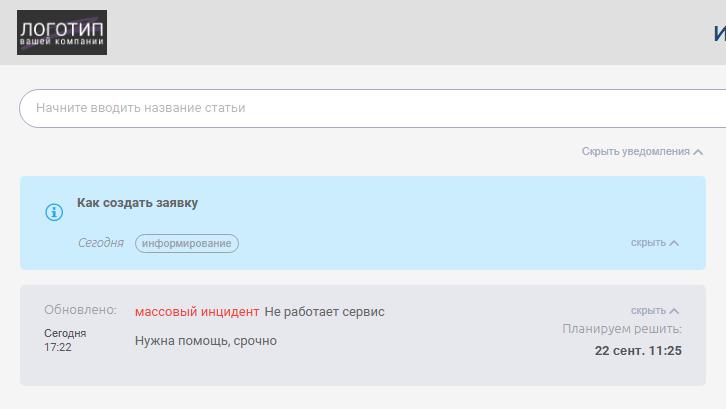Select the информирование tag pill
Image resolution: width=726 pixels, height=409 pixels.
tap(187, 243)
